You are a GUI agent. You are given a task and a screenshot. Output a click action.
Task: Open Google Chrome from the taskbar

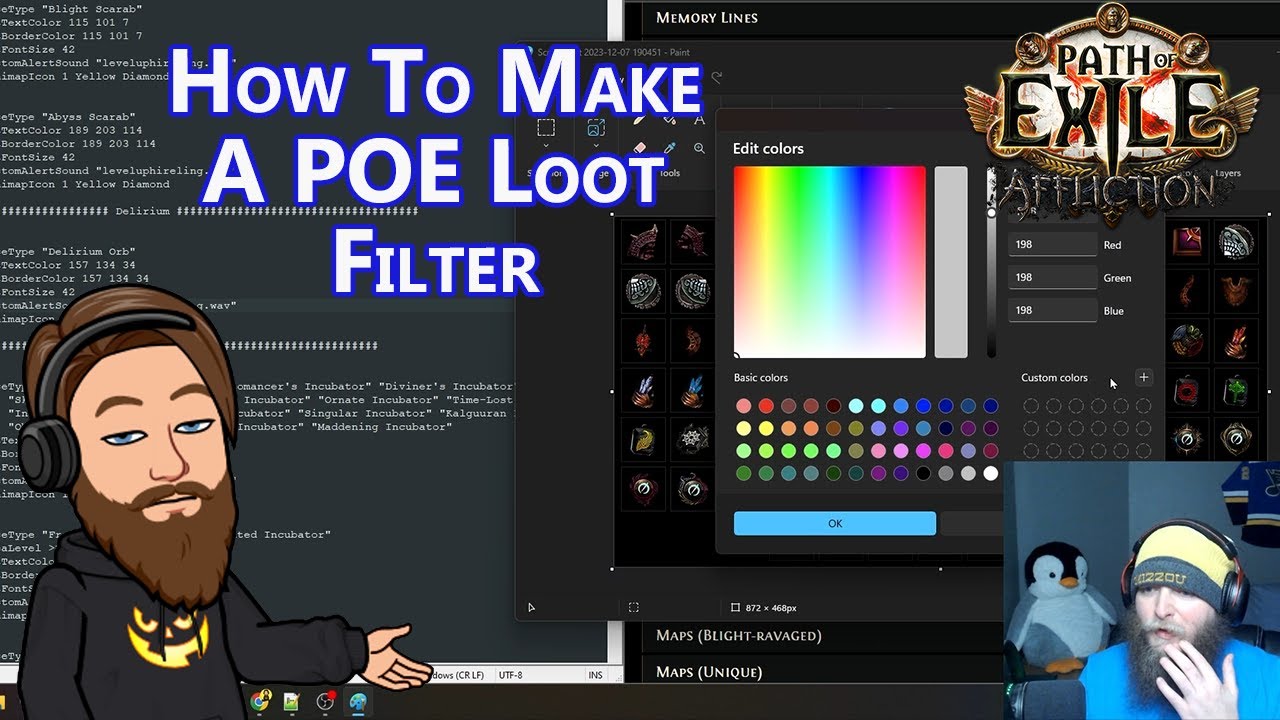[x=259, y=702]
